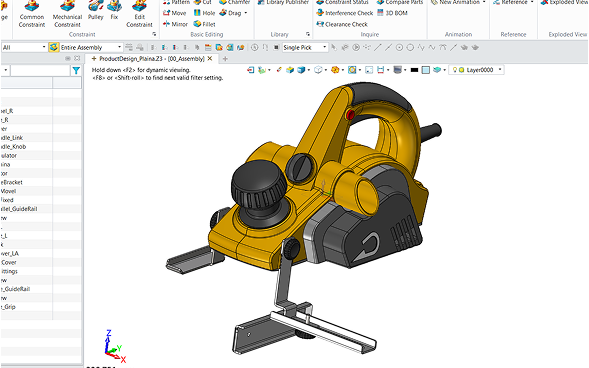
Task: Select the Mechanical Constraint tool
Action: (x=67, y=14)
